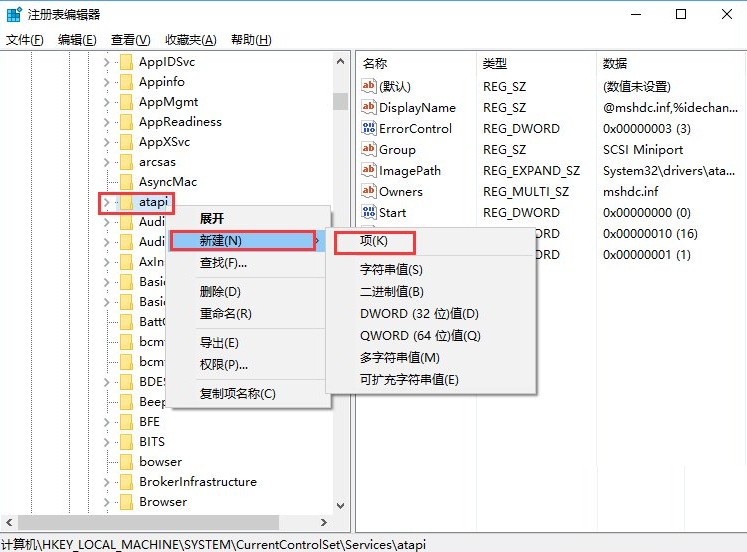Click the ImagePath value icon

pos(368,170)
